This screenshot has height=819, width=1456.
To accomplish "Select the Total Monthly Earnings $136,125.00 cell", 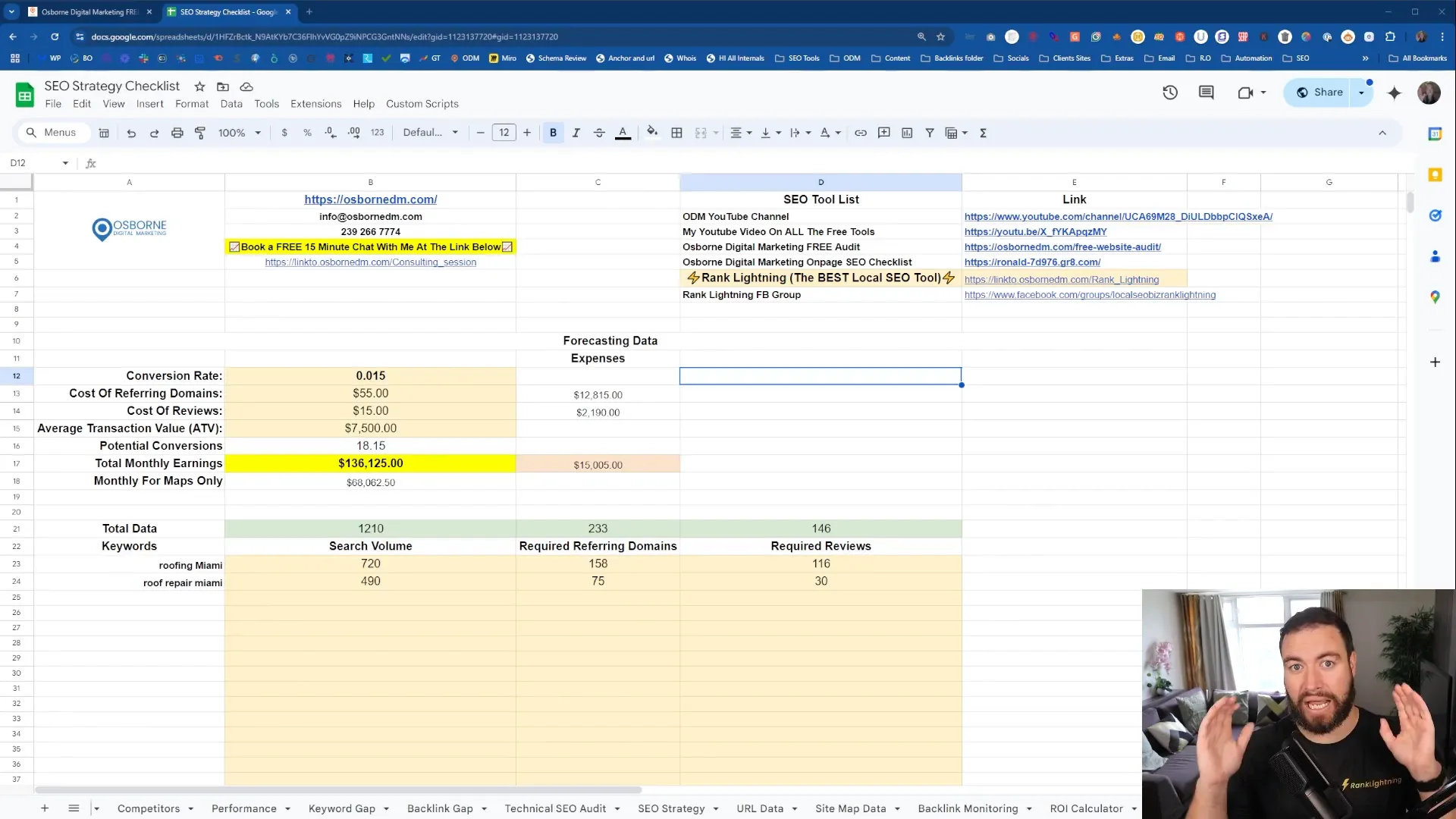I will pyautogui.click(x=371, y=463).
